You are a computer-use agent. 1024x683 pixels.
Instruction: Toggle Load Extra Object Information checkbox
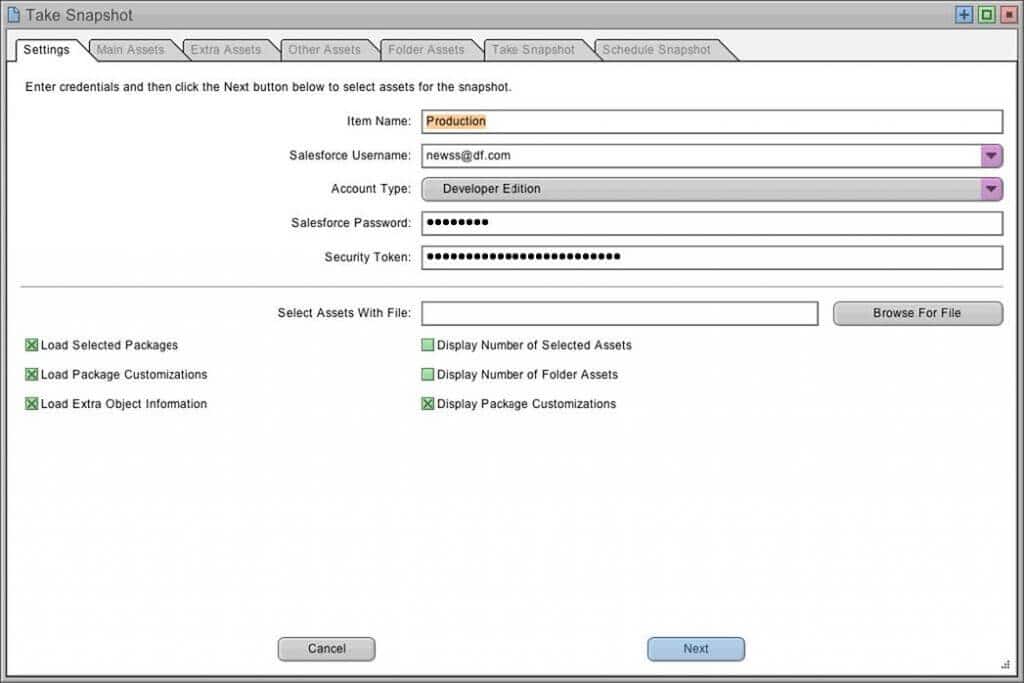click(x=31, y=404)
